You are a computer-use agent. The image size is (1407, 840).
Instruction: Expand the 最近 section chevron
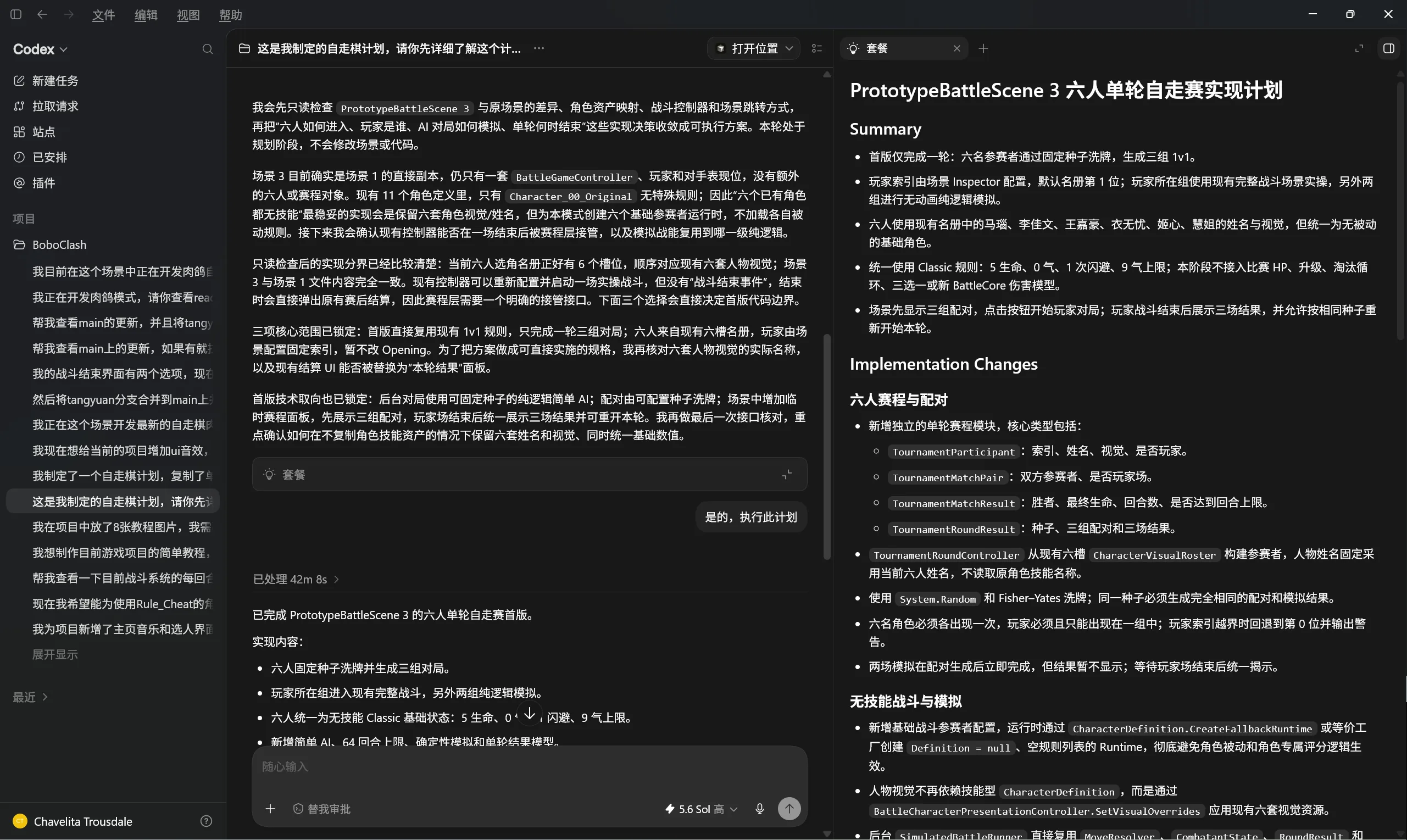click(x=45, y=697)
